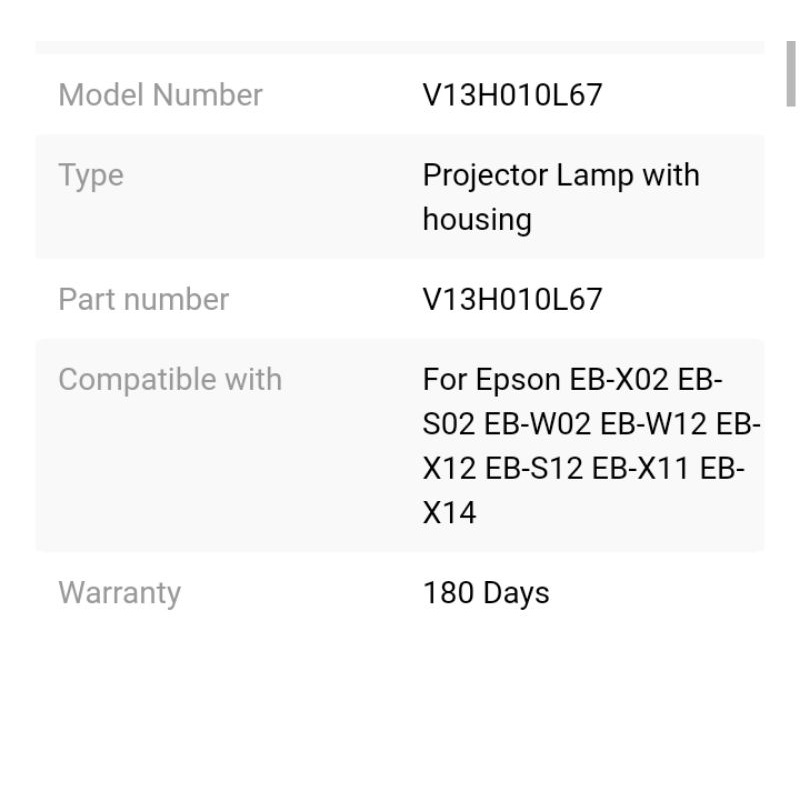
Task: Select the '180 Days' warranty value
Action: tap(486, 592)
